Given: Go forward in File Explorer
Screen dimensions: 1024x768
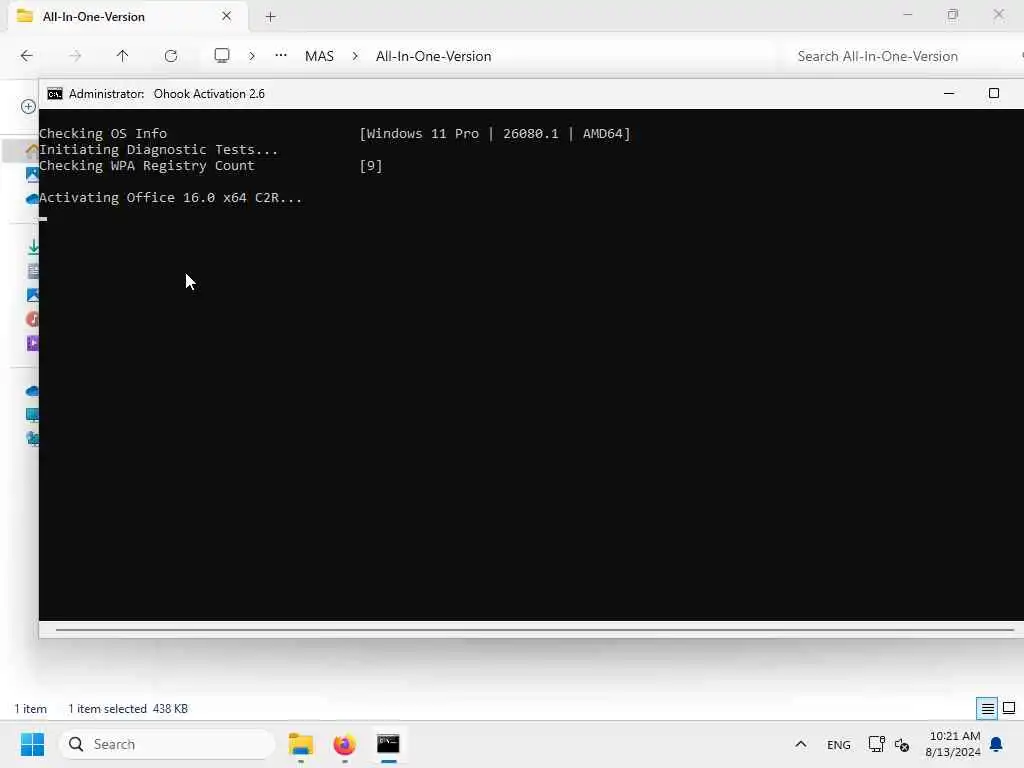Looking at the screenshot, I should (x=75, y=56).
